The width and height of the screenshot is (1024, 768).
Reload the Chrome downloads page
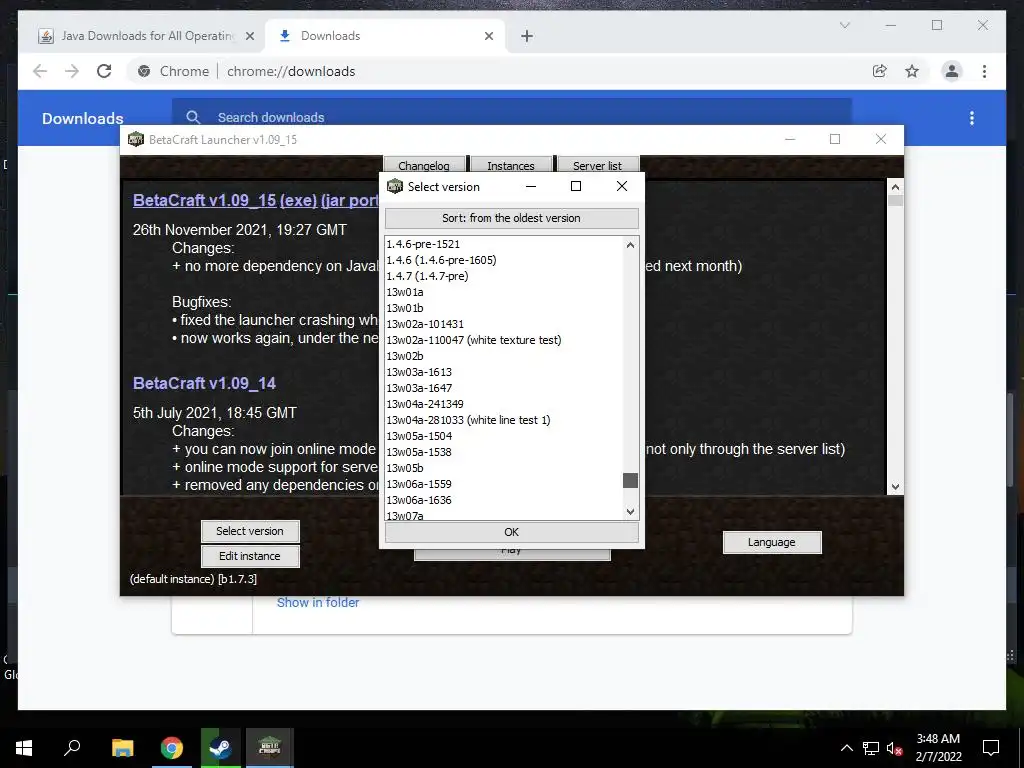click(x=104, y=71)
